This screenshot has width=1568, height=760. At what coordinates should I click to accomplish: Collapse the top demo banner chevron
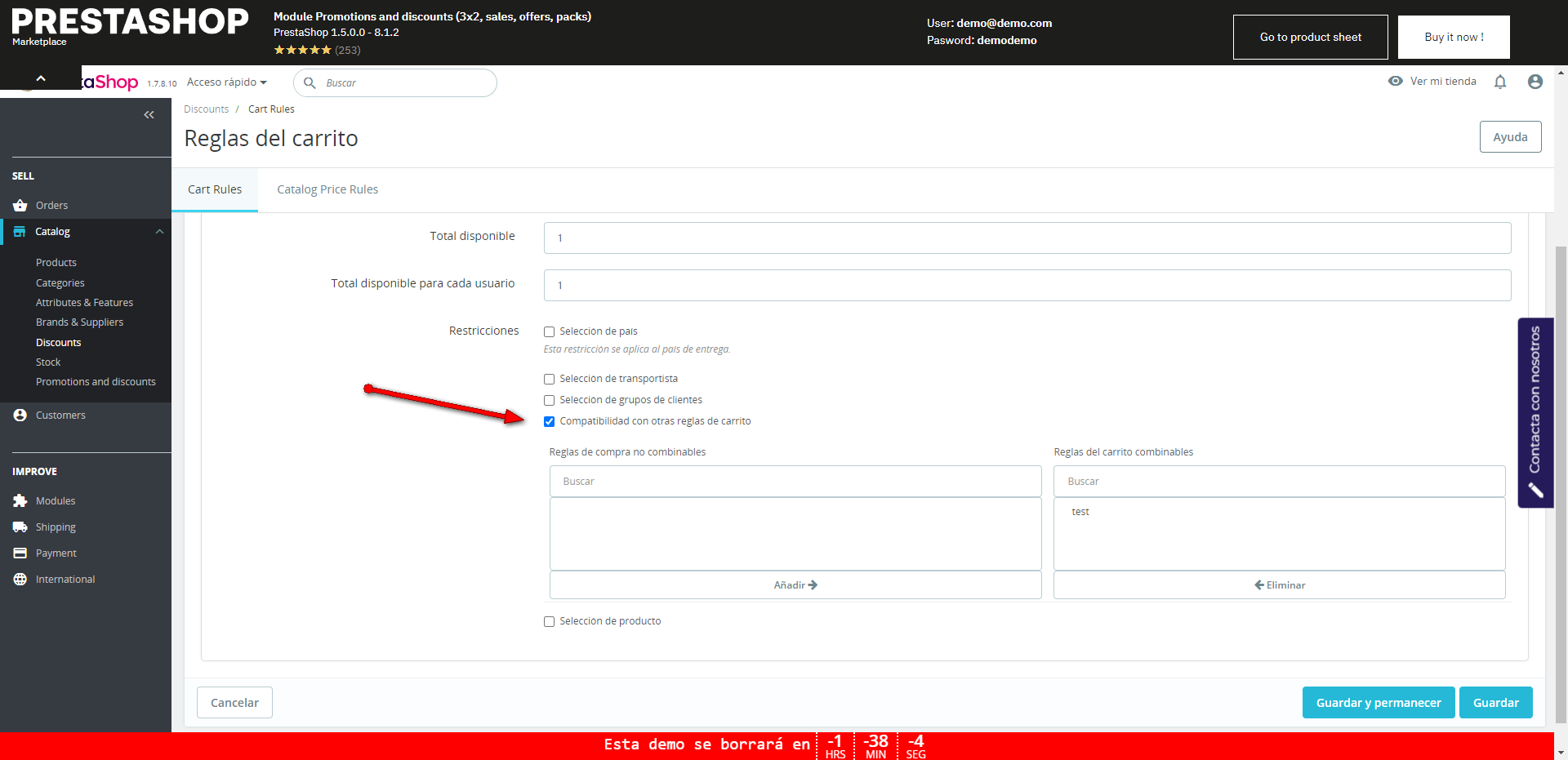point(41,78)
